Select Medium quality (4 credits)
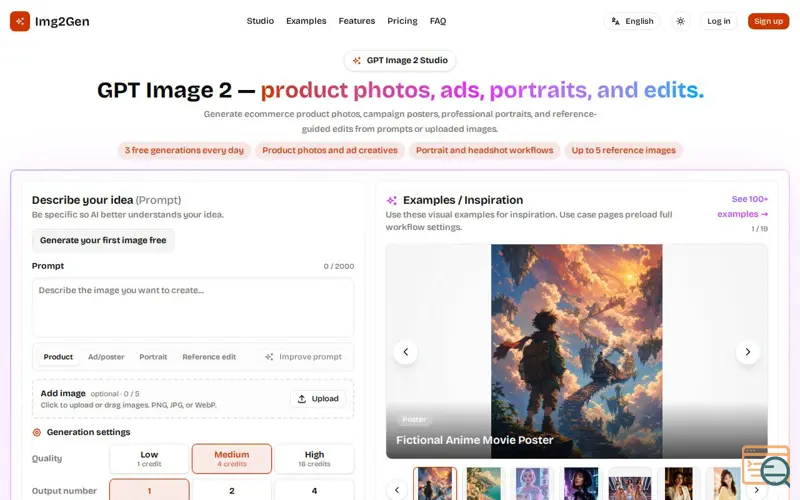The height and width of the screenshot is (500, 800). click(232, 458)
